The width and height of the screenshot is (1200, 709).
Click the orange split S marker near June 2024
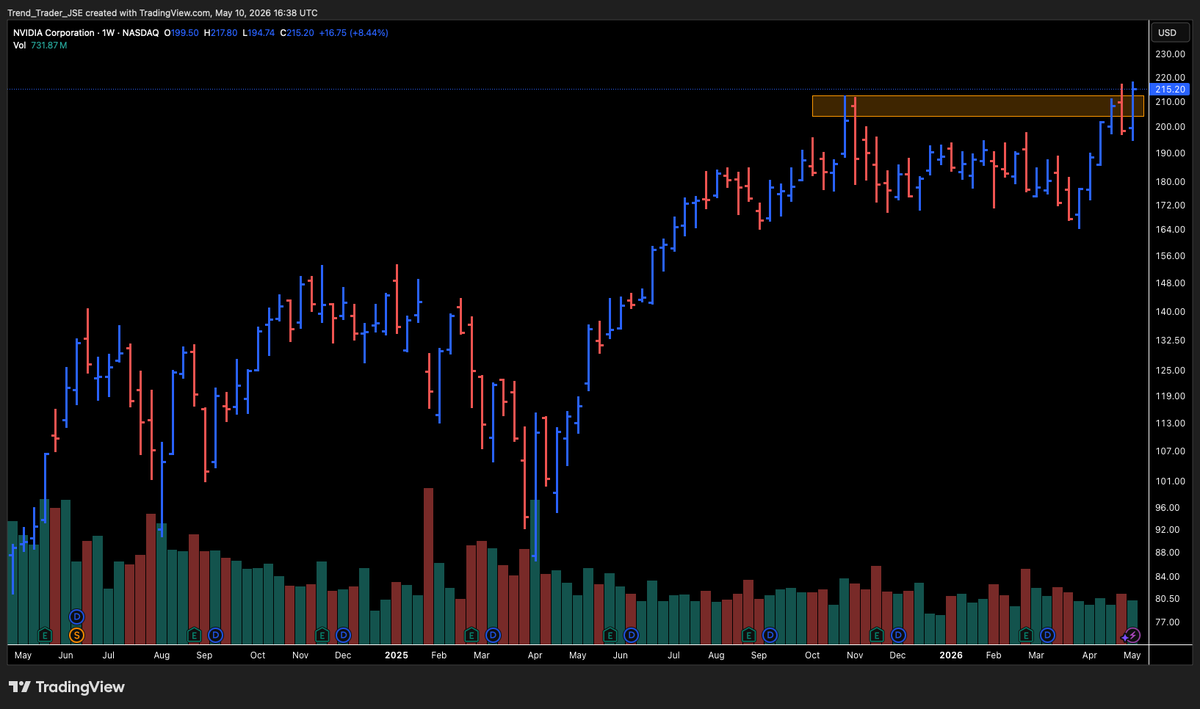pyautogui.click(x=77, y=634)
